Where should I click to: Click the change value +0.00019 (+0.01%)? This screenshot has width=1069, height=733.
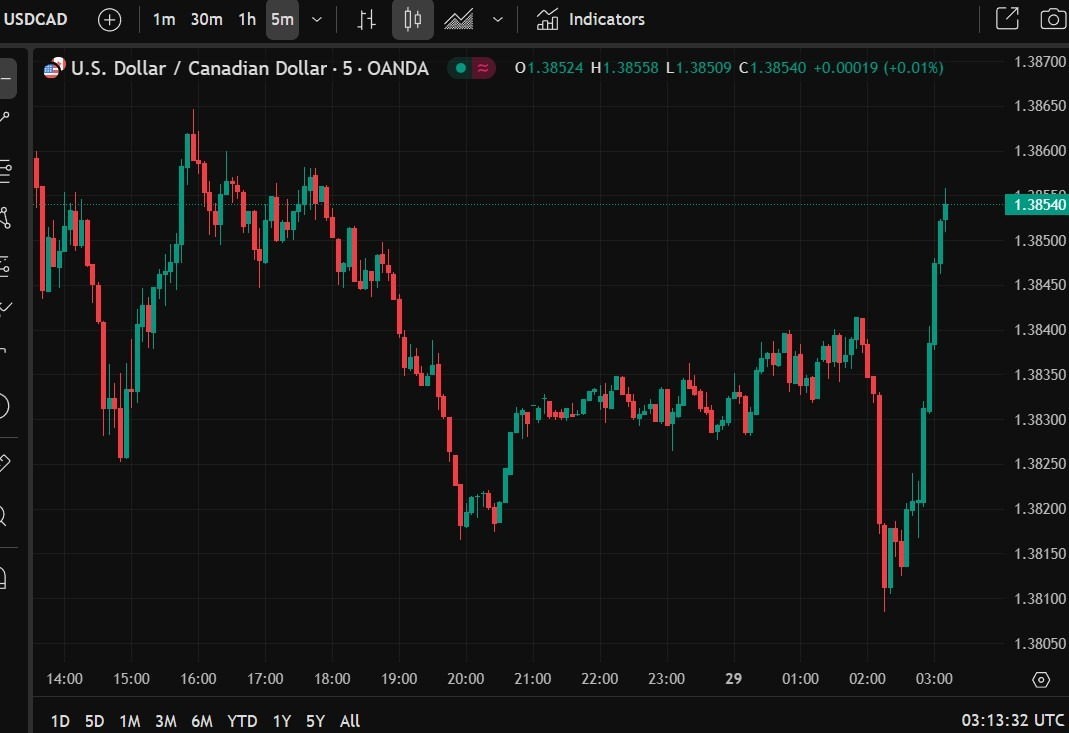coord(878,68)
